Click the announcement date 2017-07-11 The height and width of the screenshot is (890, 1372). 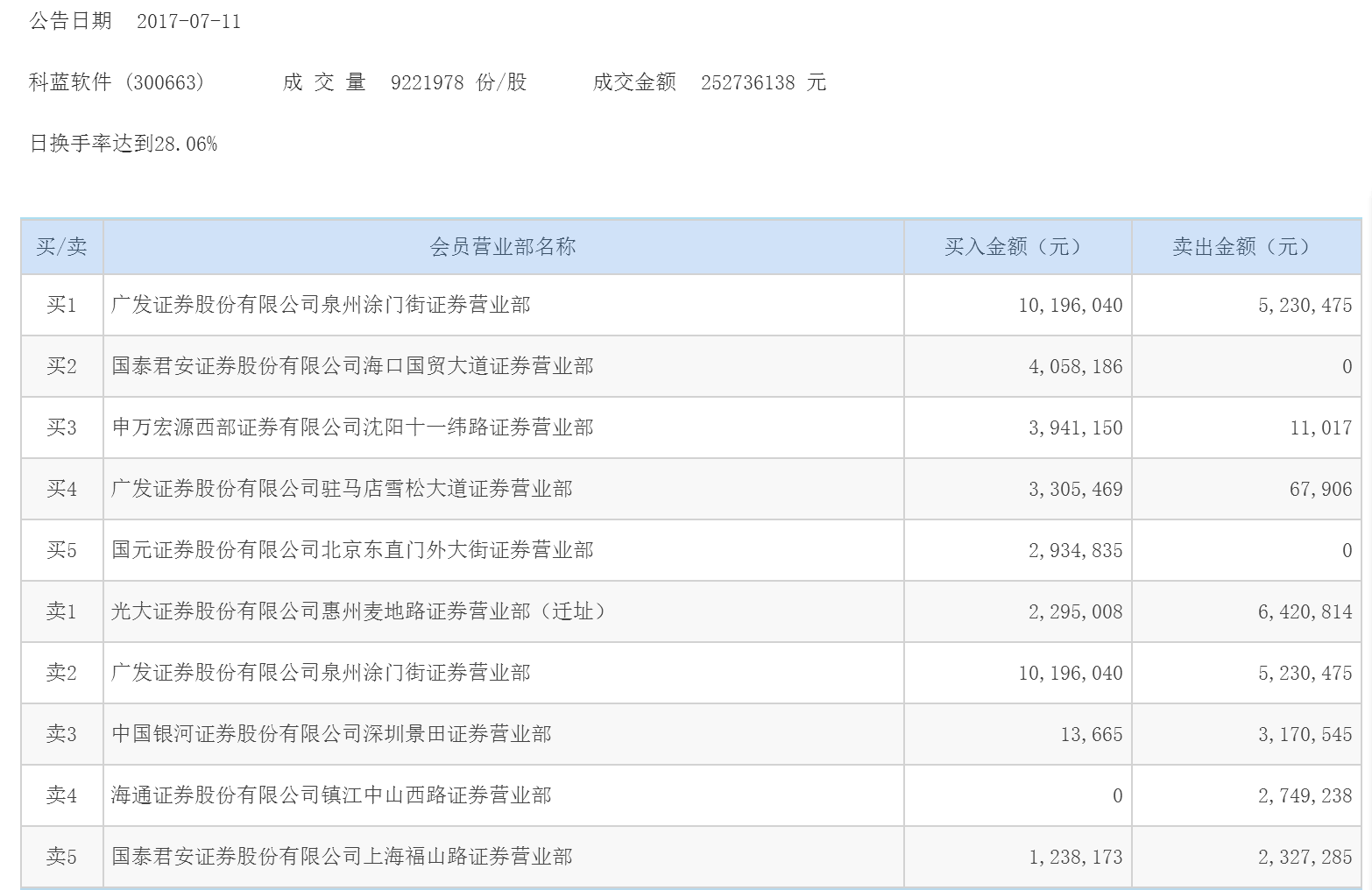[188, 21]
